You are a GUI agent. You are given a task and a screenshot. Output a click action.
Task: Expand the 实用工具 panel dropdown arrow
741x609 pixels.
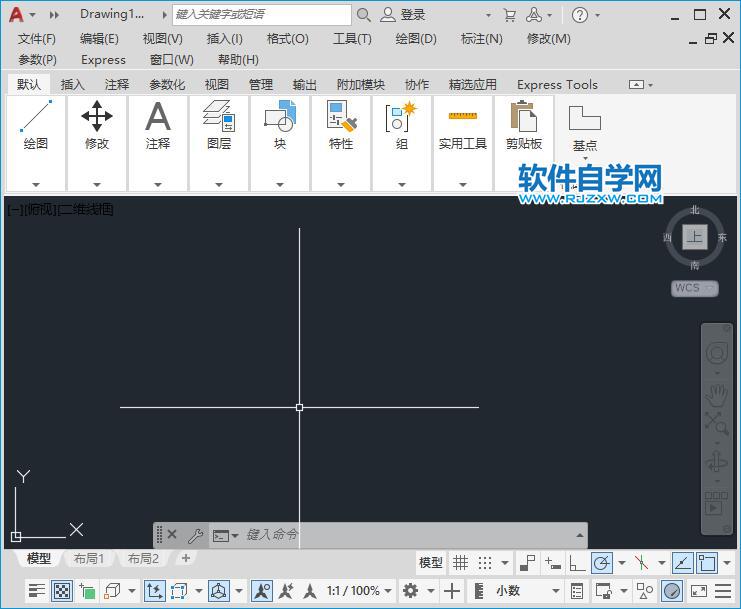tap(463, 184)
